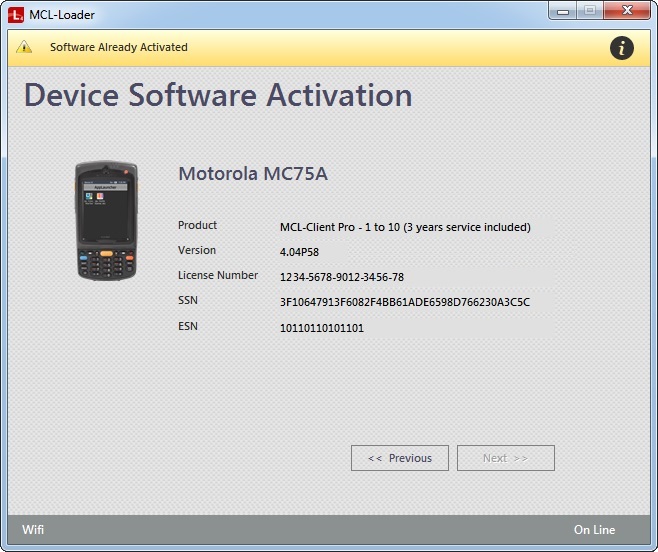Click the Software Already Activated message

118,47
